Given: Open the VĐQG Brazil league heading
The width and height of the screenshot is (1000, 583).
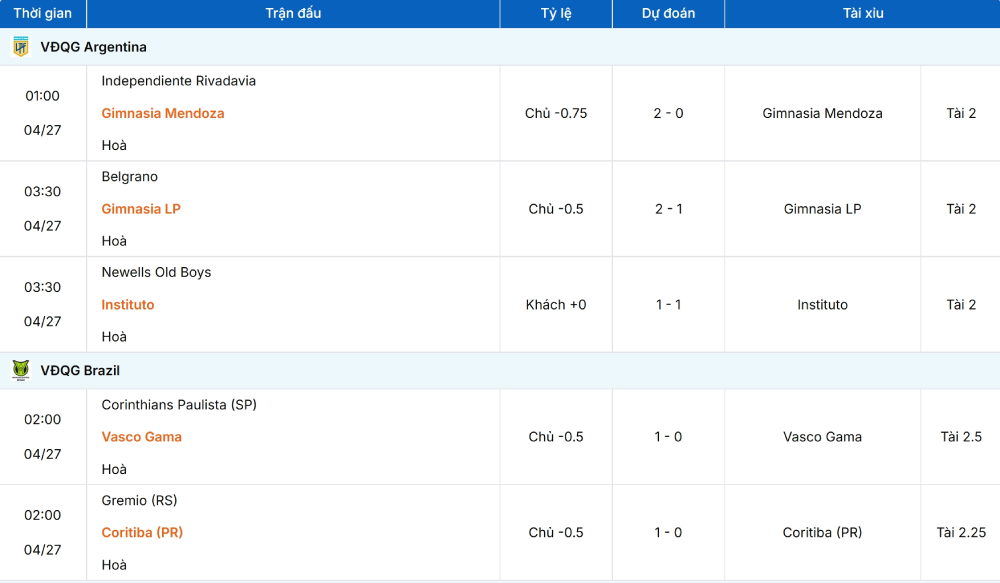Looking at the screenshot, I should tap(80, 370).
